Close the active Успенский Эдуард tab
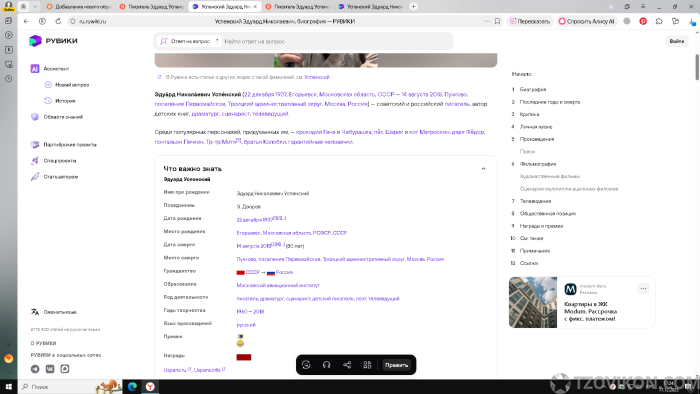Screen dimensions: 700x394 point(255,6)
